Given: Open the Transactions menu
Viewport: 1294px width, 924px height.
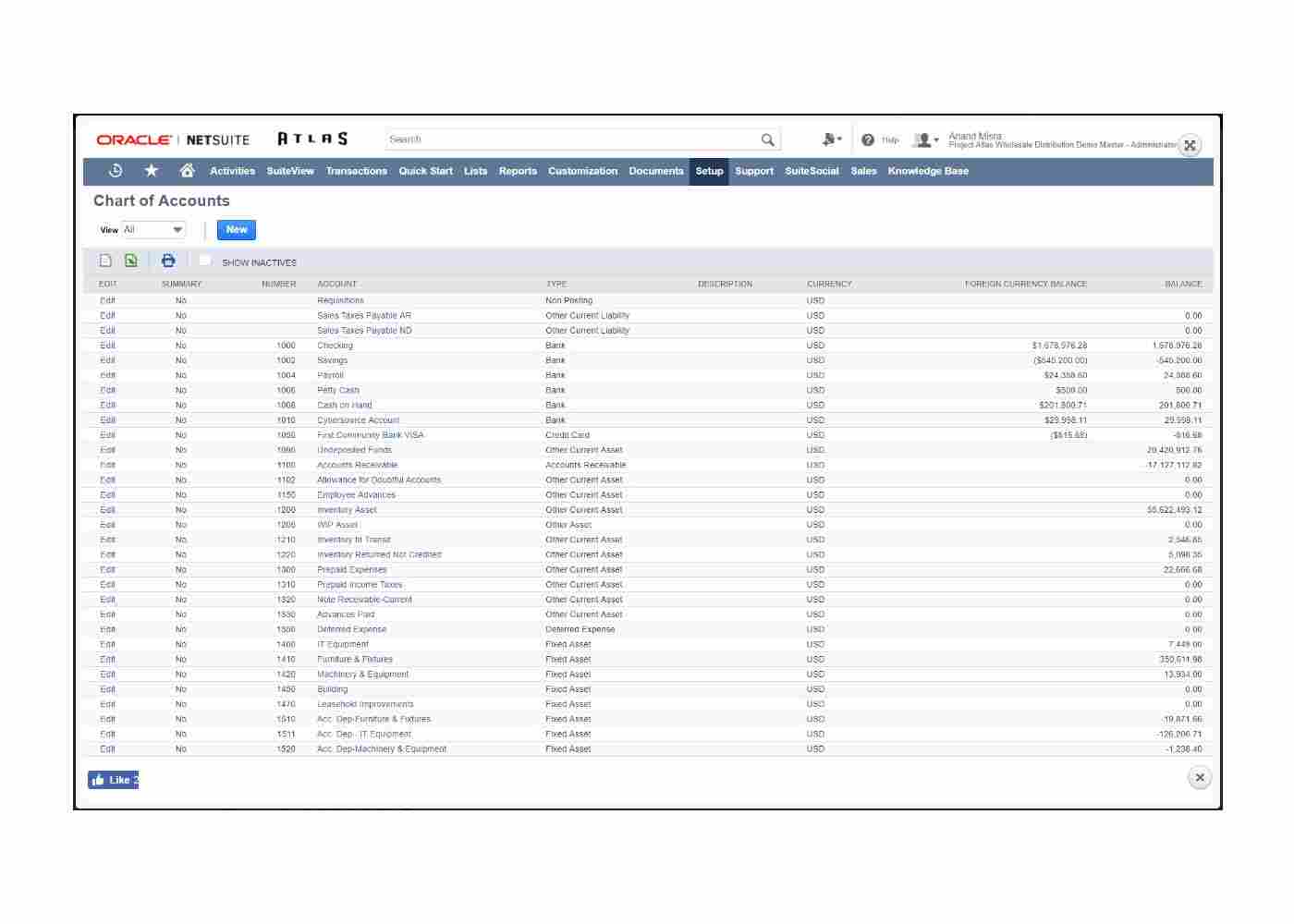Looking at the screenshot, I should pos(356,171).
